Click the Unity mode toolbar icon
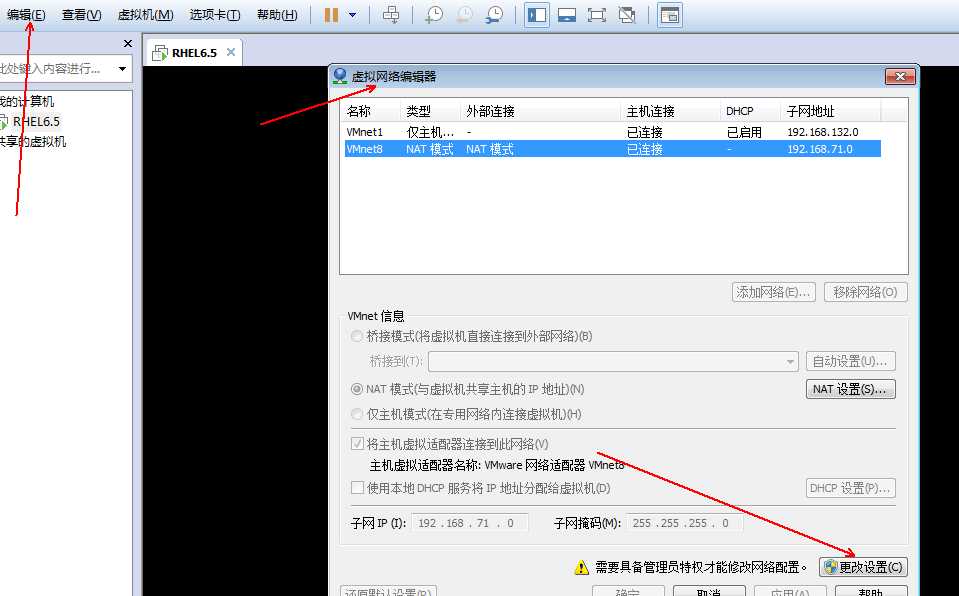 coord(627,15)
